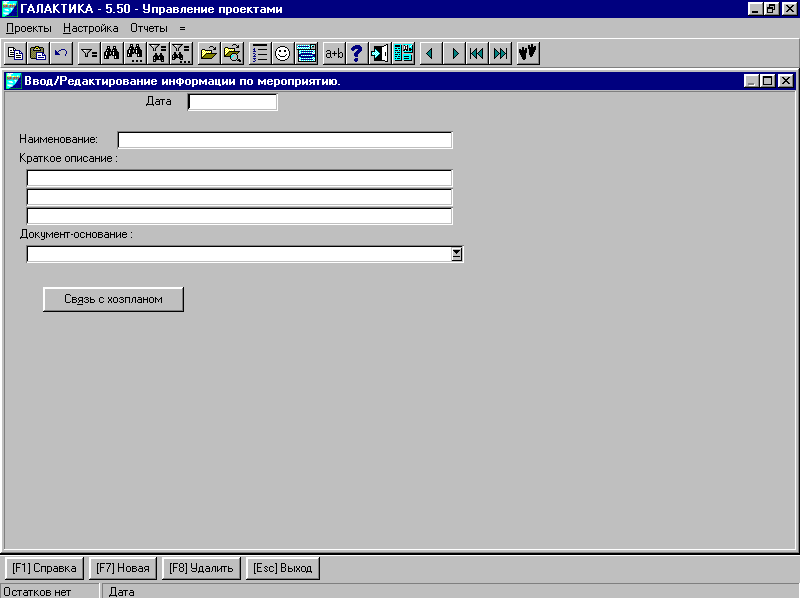Maximize the Ввод/Редактирование inner window
This screenshot has height=600, width=800.
[768, 81]
